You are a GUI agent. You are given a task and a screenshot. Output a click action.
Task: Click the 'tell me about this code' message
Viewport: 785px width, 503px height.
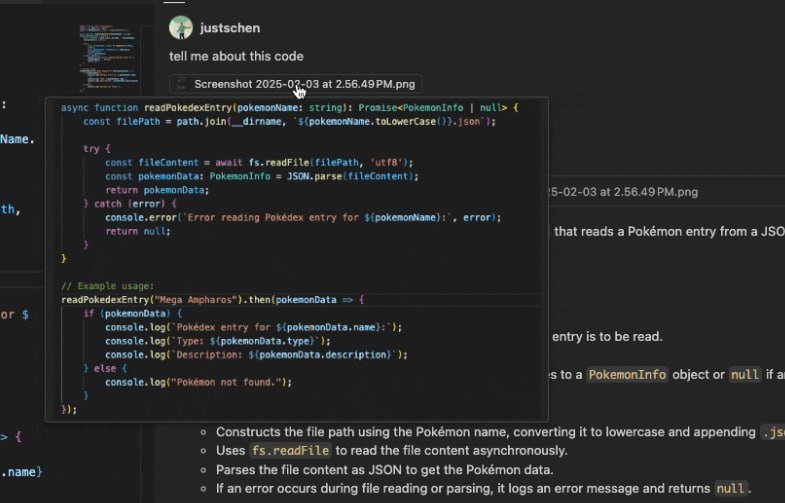pyautogui.click(x=236, y=56)
